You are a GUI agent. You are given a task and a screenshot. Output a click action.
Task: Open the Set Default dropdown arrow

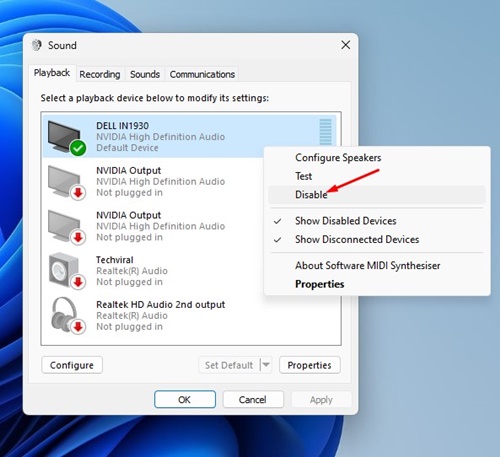click(266, 365)
